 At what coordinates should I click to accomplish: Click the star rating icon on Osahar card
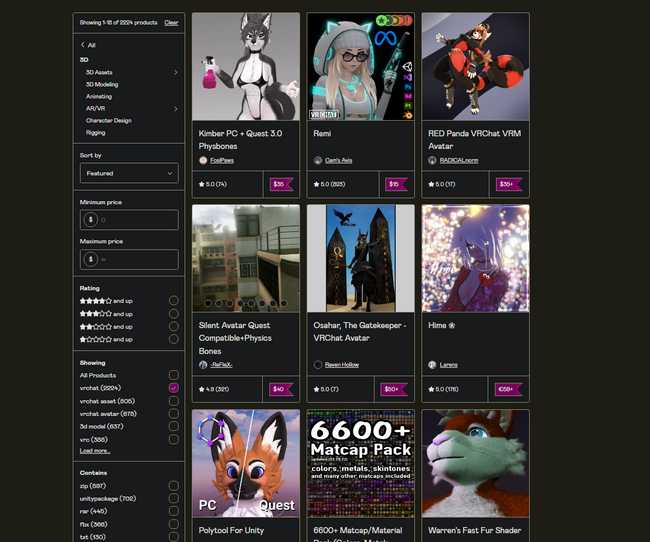[316, 389]
